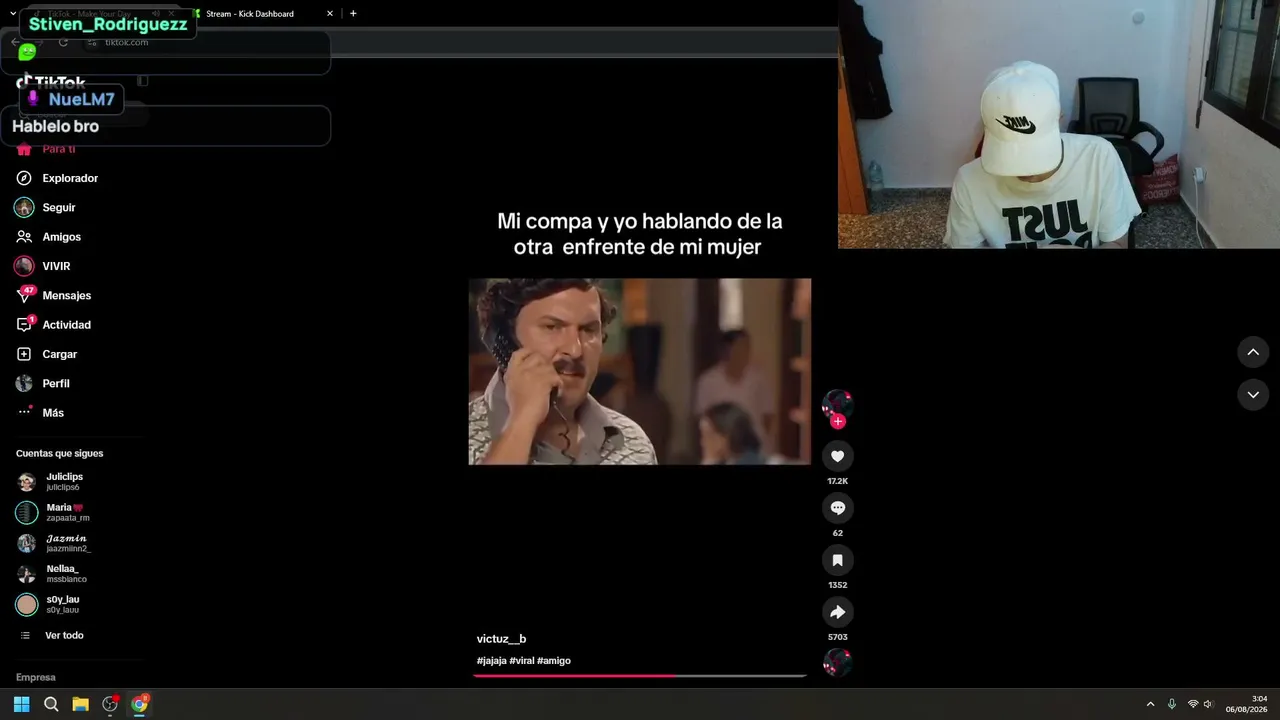Show hidden system tray icons
Viewport: 1280px width, 720px height.
(x=1150, y=704)
